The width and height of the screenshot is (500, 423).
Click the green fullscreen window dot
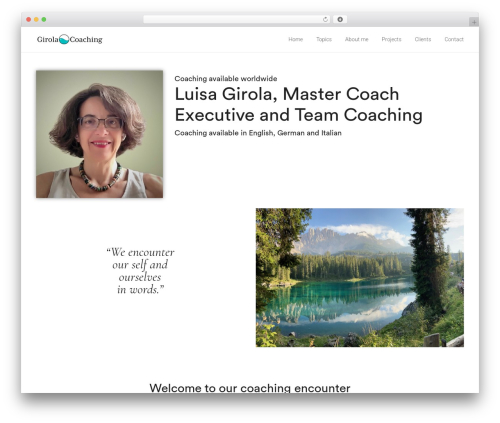click(44, 20)
